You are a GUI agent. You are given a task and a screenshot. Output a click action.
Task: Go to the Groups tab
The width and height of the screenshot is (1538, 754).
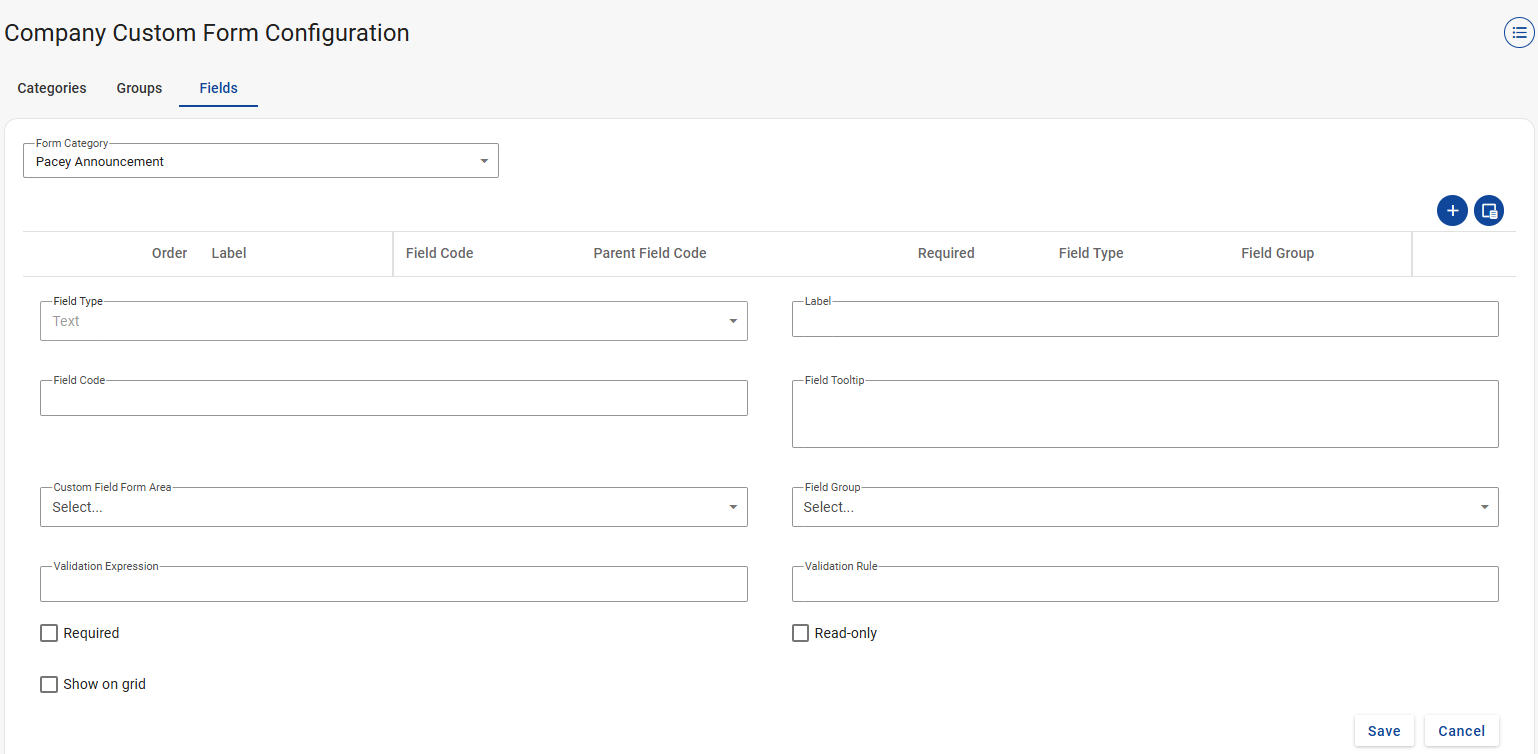click(139, 88)
